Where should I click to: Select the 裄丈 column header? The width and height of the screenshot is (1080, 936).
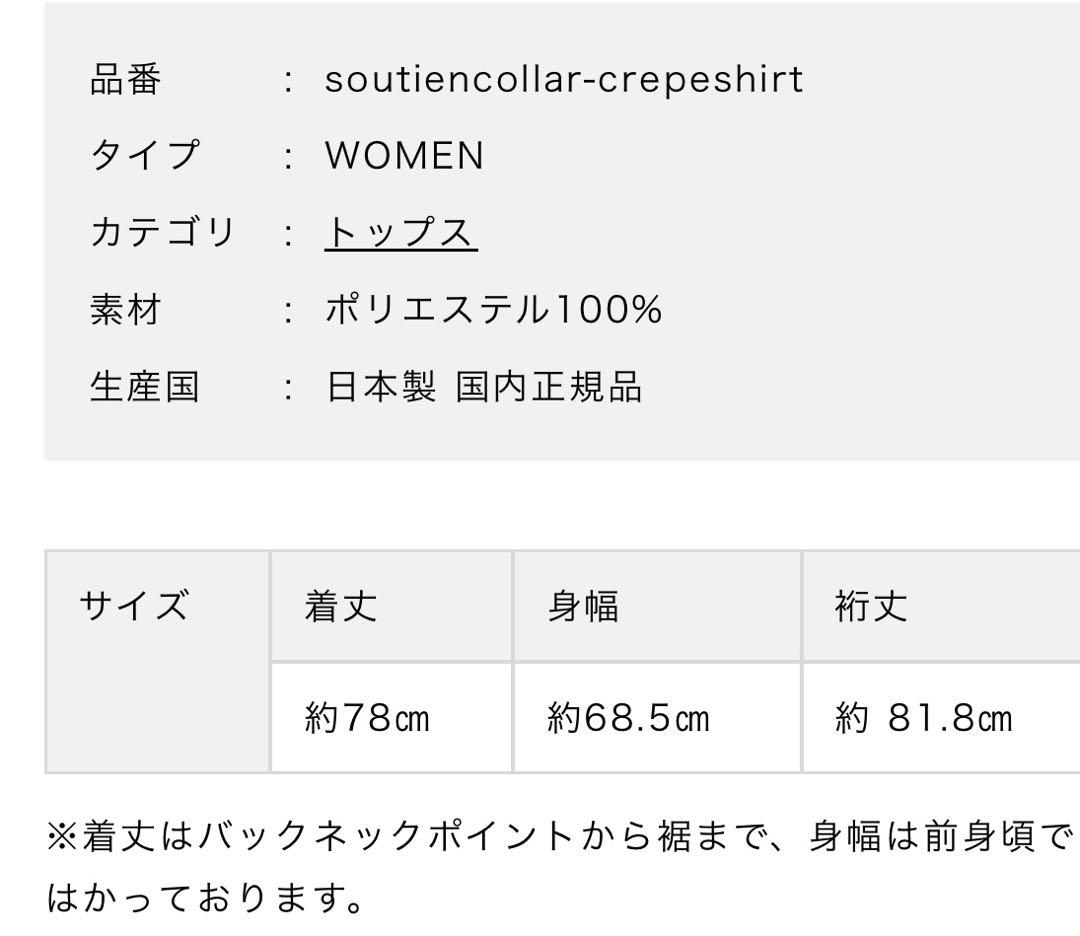pos(871,606)
